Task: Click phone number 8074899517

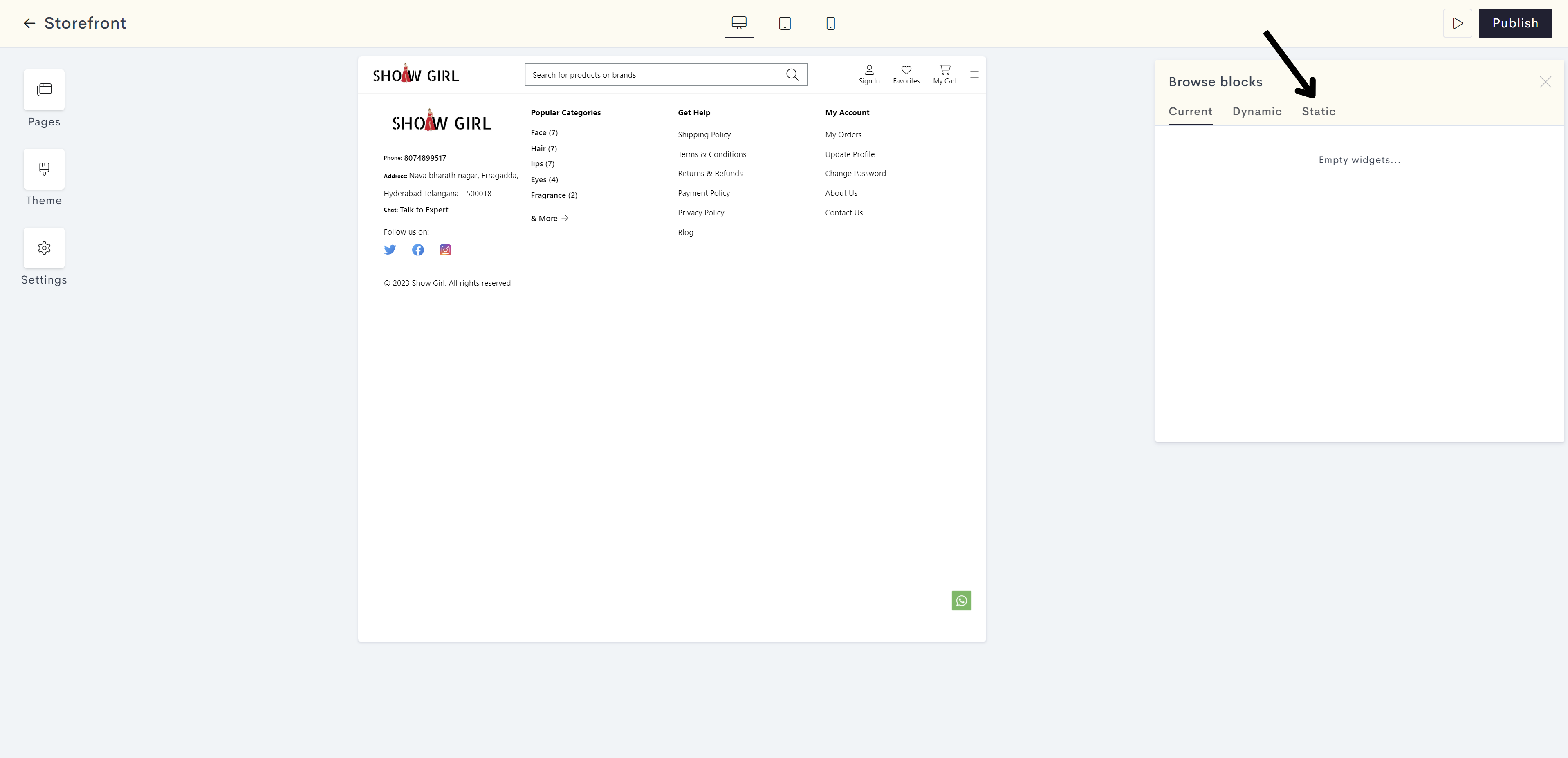Action: click(425, 158)
